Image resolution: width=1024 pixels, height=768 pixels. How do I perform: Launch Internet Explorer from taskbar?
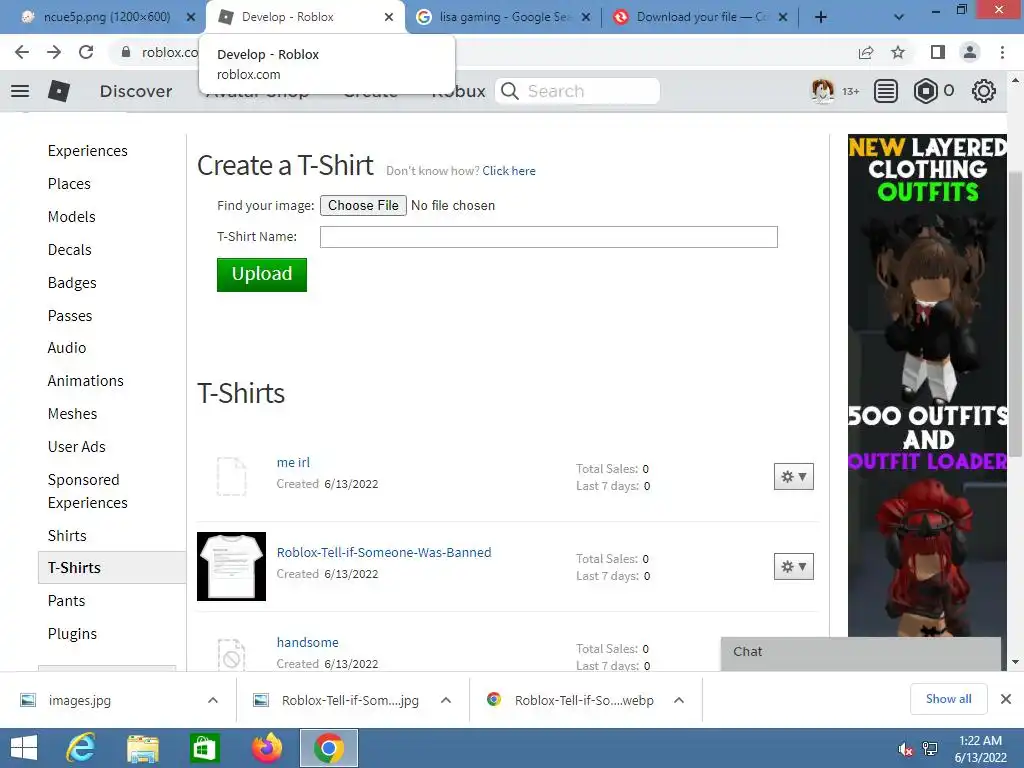pos(81,748)
